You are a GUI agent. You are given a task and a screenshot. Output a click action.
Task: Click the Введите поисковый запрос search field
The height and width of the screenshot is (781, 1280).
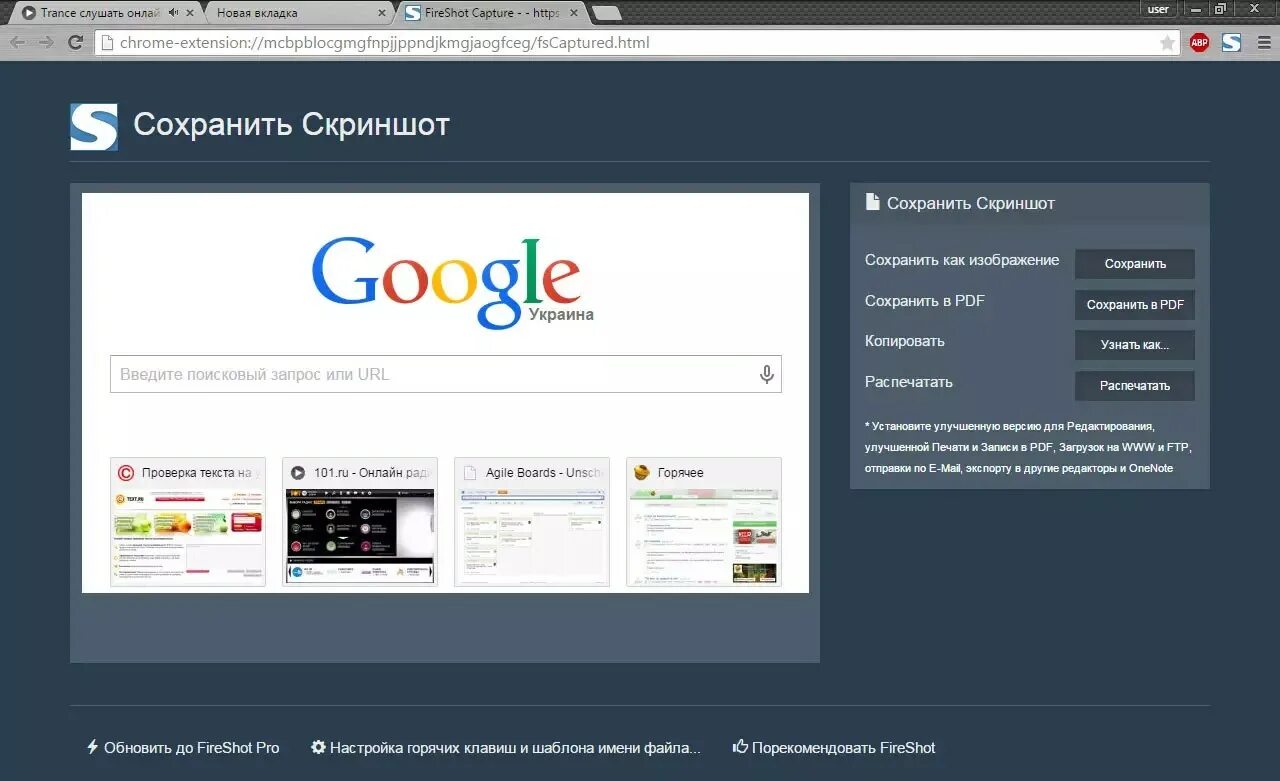[x=445, y=374]
